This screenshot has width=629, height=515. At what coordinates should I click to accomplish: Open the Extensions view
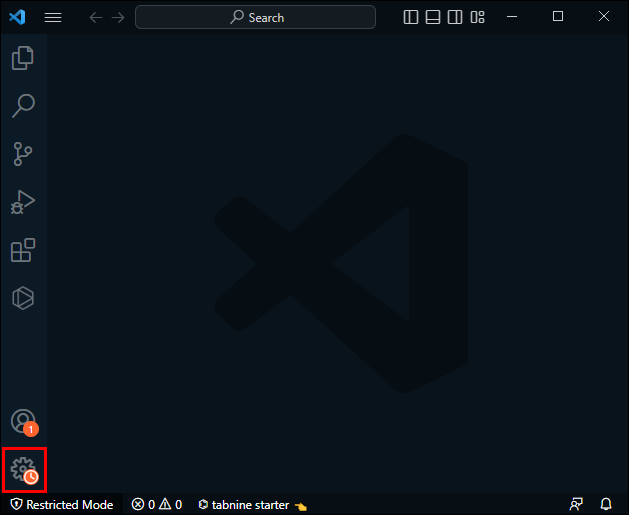23,250
